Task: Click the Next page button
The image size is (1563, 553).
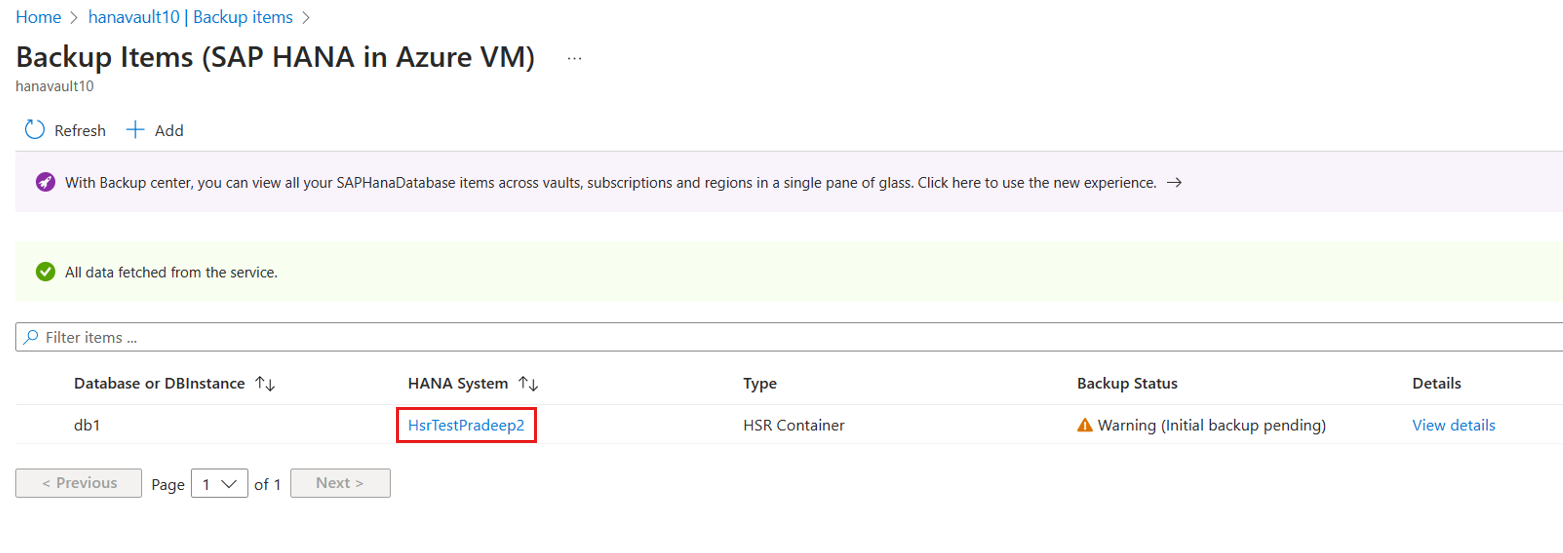Action: (x=340, y=483)
